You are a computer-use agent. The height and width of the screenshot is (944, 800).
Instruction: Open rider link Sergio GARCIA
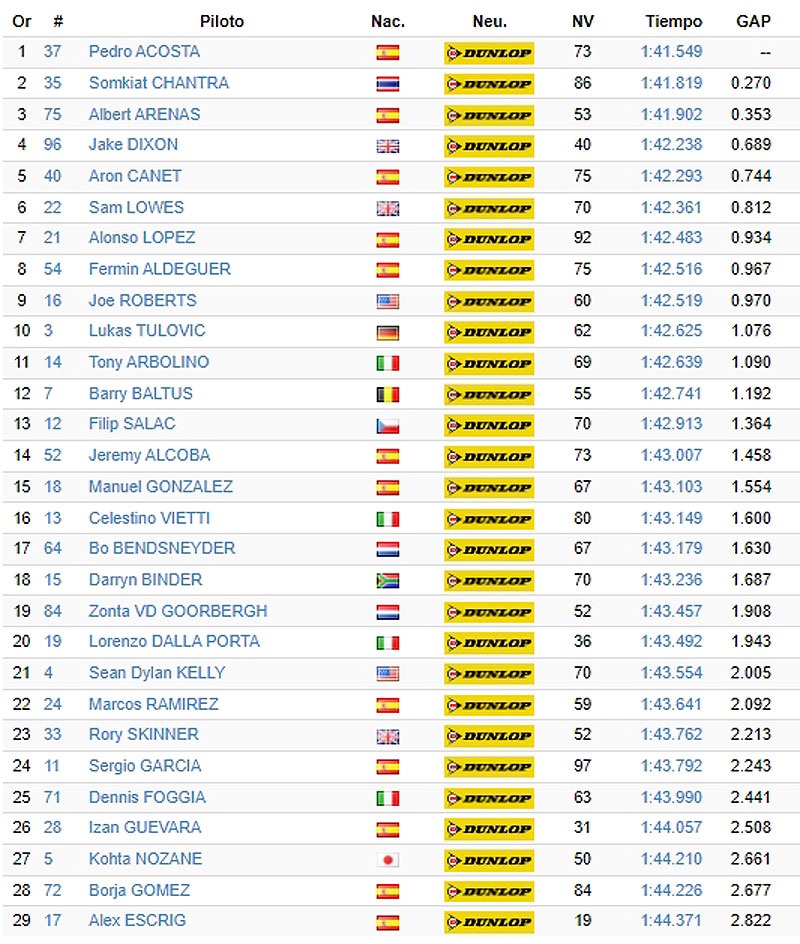(144, 766)
